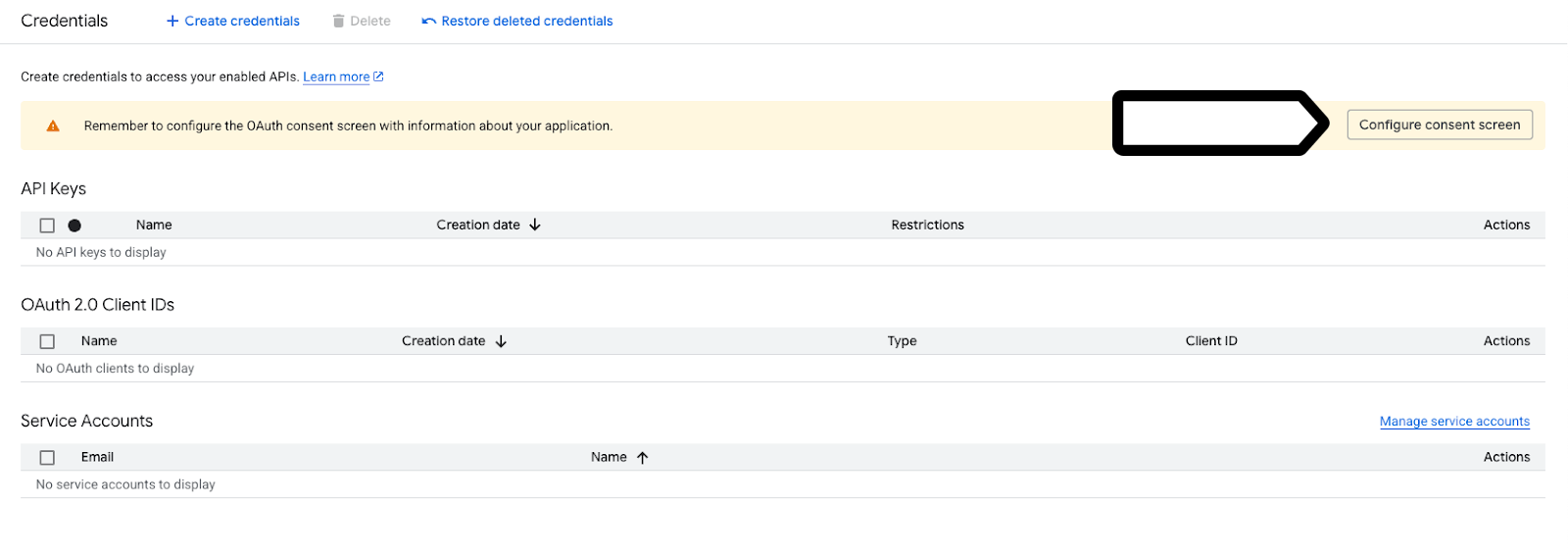Toggle the OAuth 2.0 Client IDs select-all checkbox
1568x554 pixels.
(x=47, y=341)
